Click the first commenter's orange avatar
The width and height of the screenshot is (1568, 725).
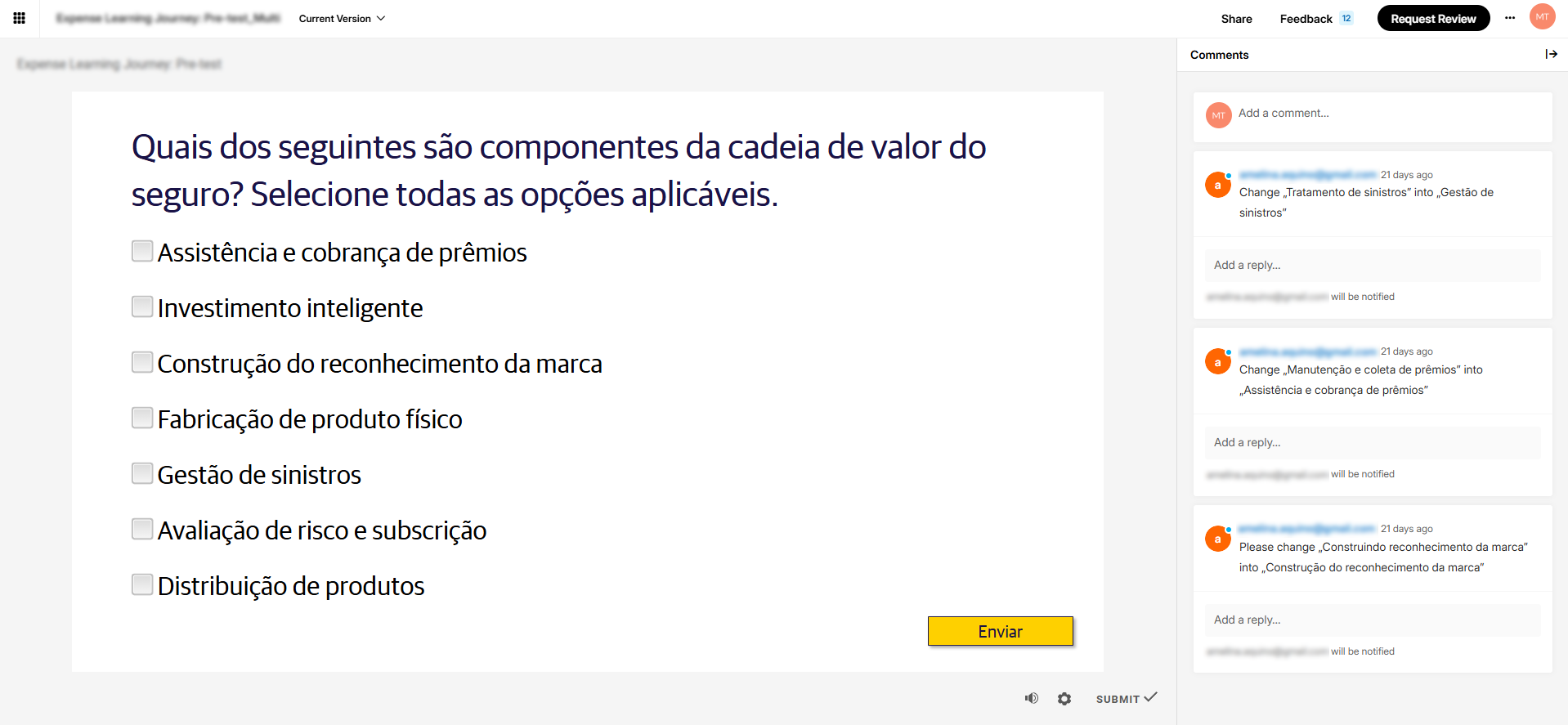(1218, 185)
